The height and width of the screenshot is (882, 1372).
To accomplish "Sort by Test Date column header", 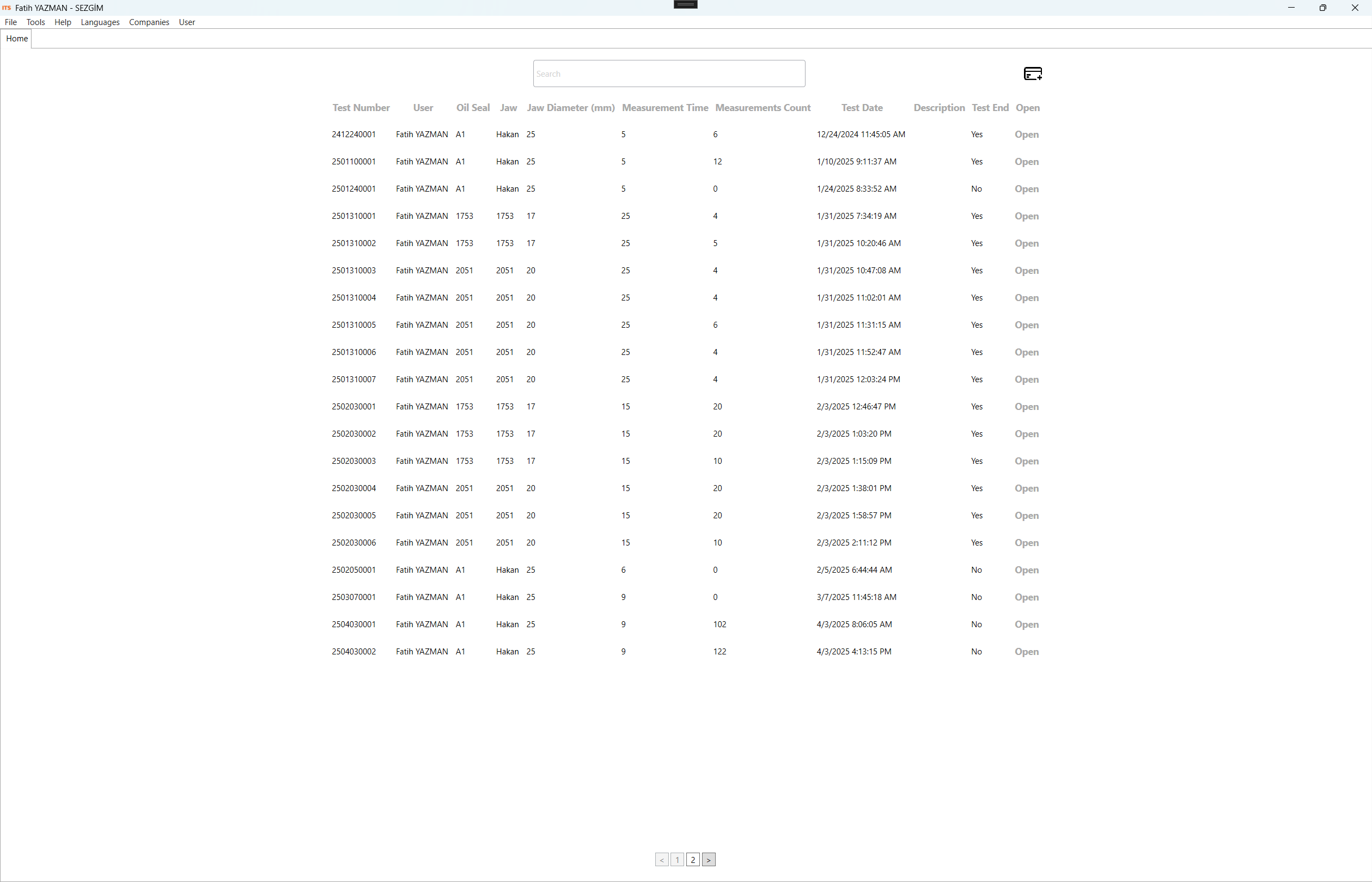I will click(862, 108).
